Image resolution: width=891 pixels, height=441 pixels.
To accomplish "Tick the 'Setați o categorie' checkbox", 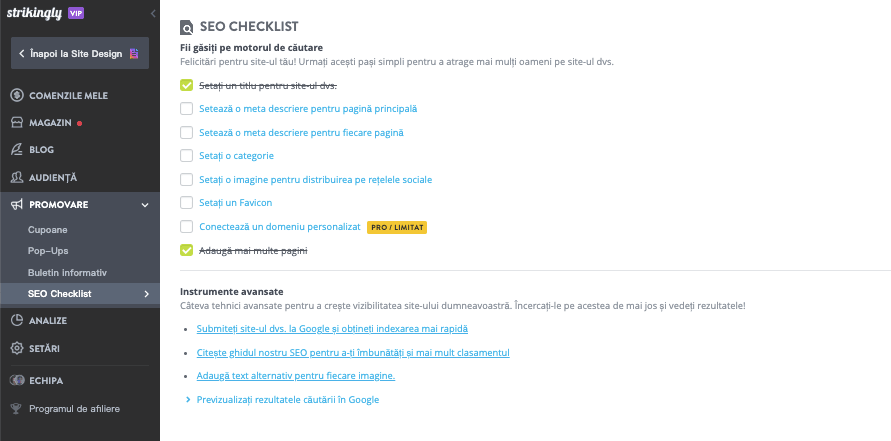I will pyautogui.click(x=186, y=155).
